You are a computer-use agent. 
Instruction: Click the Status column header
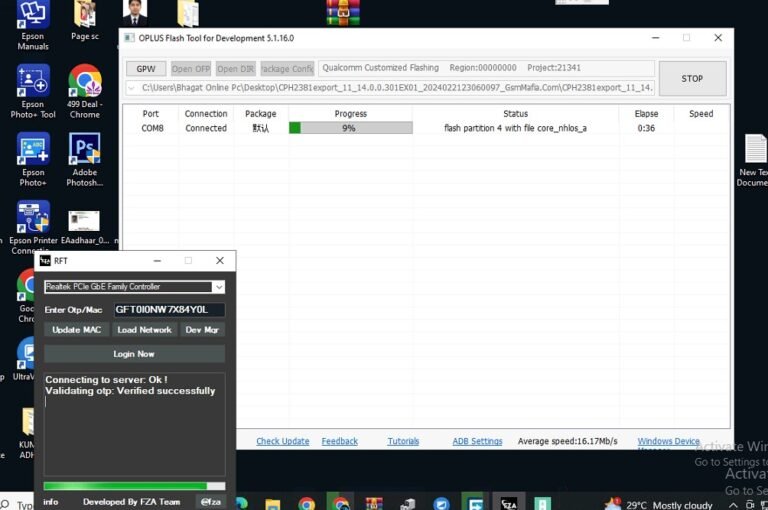[515, 114]
